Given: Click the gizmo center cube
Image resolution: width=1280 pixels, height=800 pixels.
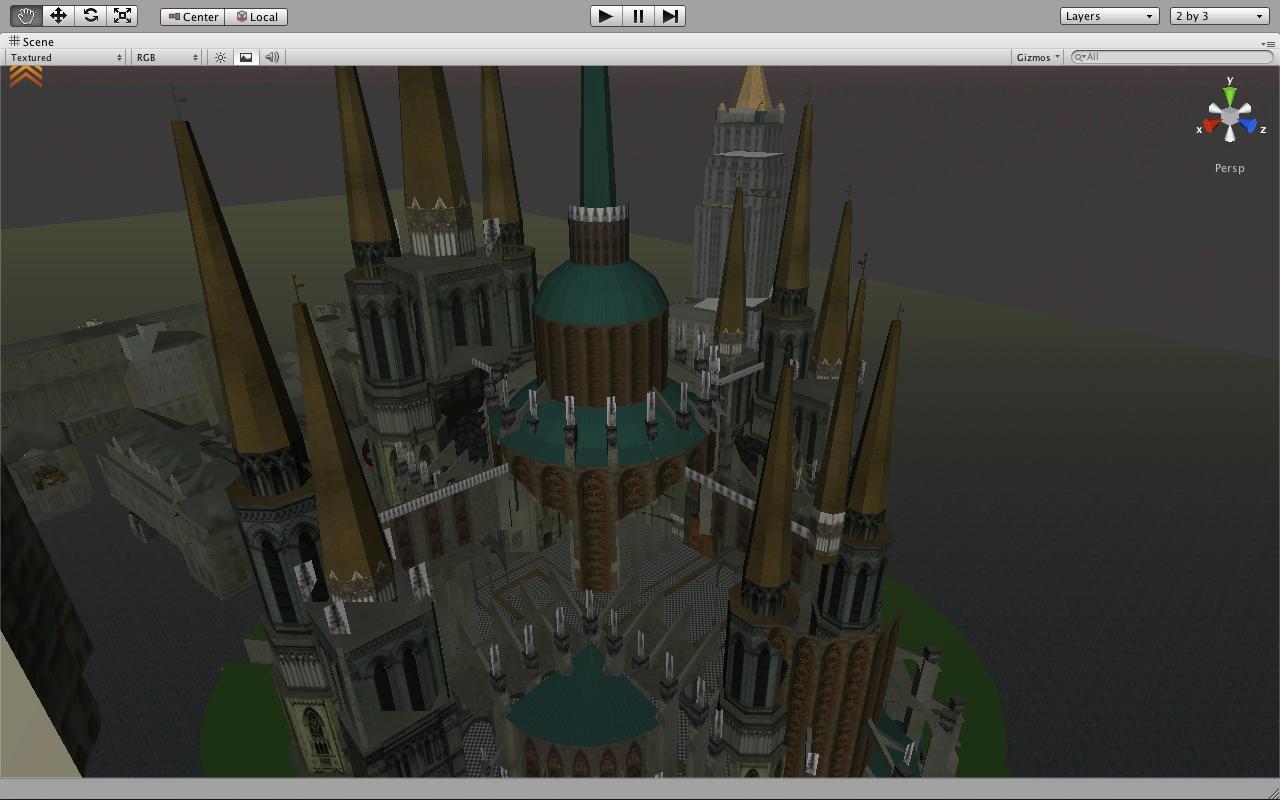Looking at the screenshot, I should [x=1230, y=119].
